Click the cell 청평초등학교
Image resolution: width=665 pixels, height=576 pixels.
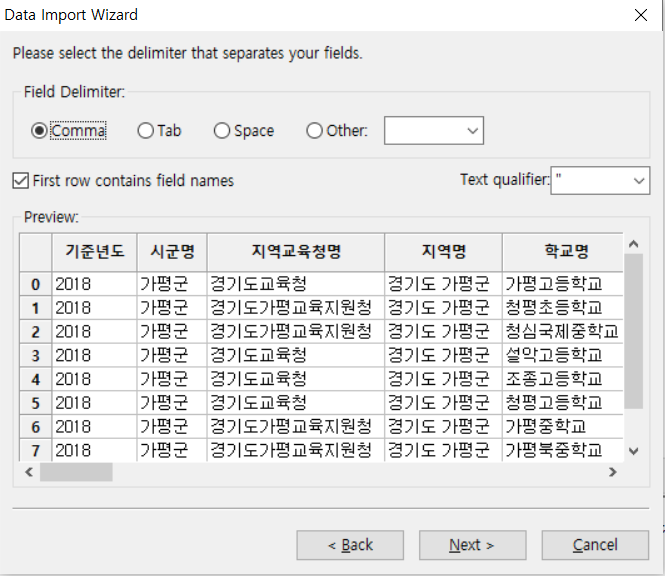tap(563, 308)
